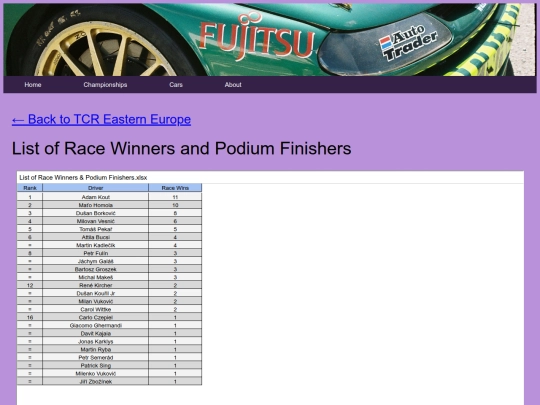Select the René Kircher driver cell
The width and height of the screenshot is (540, 405).
tap(95, 285)
